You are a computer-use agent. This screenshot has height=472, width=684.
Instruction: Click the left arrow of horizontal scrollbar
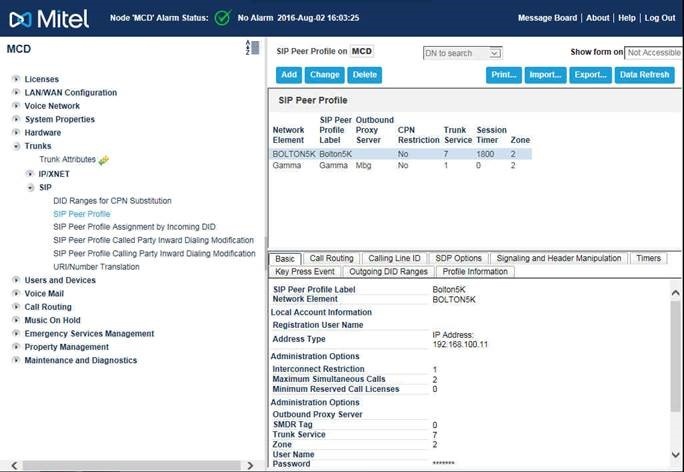coord(14,465)
